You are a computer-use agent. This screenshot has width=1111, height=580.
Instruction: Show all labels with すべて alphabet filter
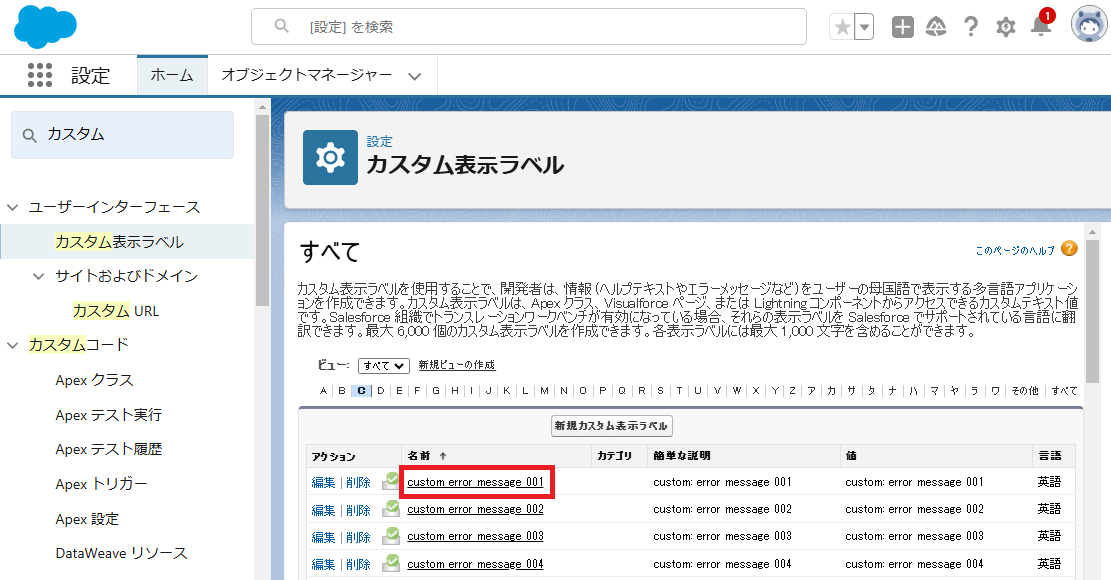[1064, 390]
